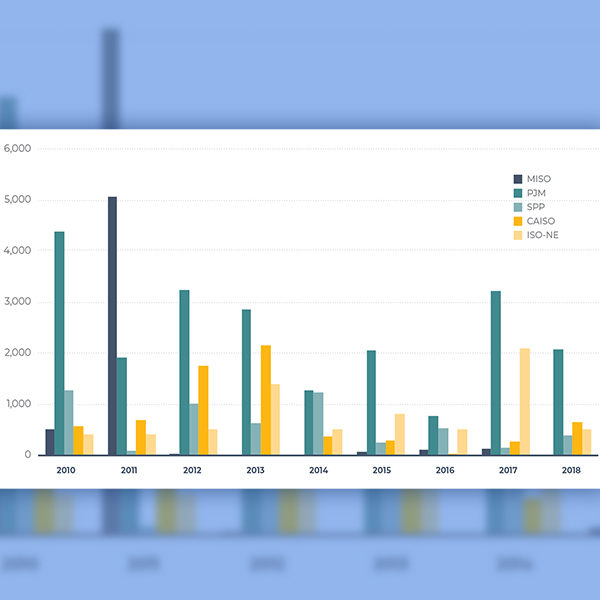Image resolution: width=600 pixels, height=600 pixels.
Task: Select the PJM legend label
Action: click(536, 193)
